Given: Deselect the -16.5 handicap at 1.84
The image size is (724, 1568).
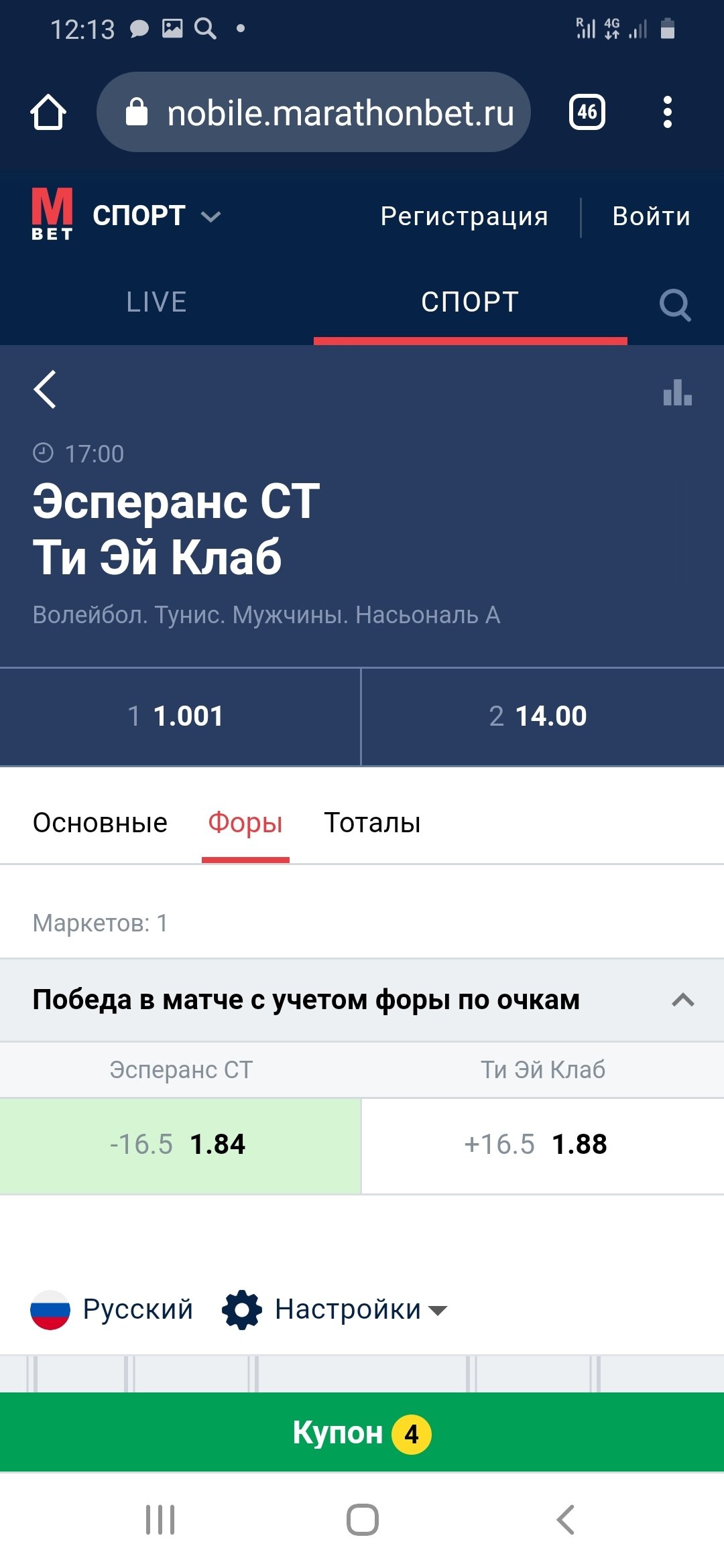Looking at the screenshot, I should click(180, 1145).
